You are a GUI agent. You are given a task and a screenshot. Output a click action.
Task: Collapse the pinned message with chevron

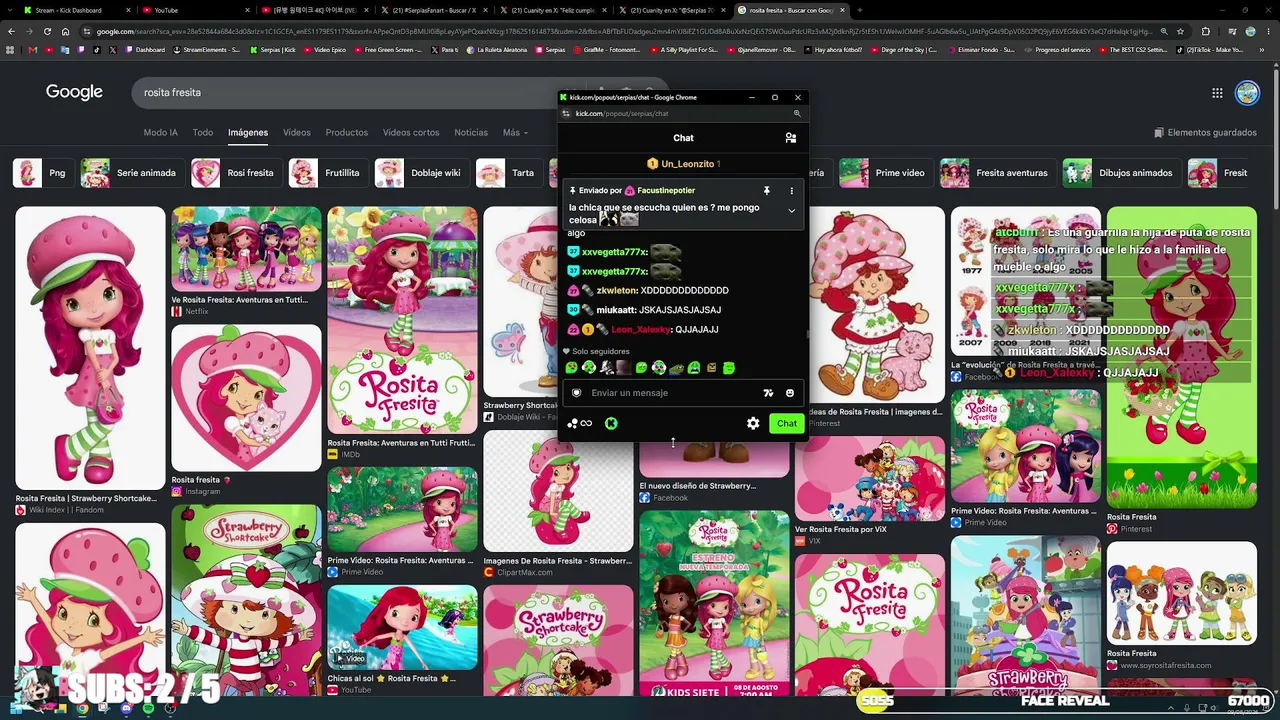pyautogui.click(x=791, y=211)
